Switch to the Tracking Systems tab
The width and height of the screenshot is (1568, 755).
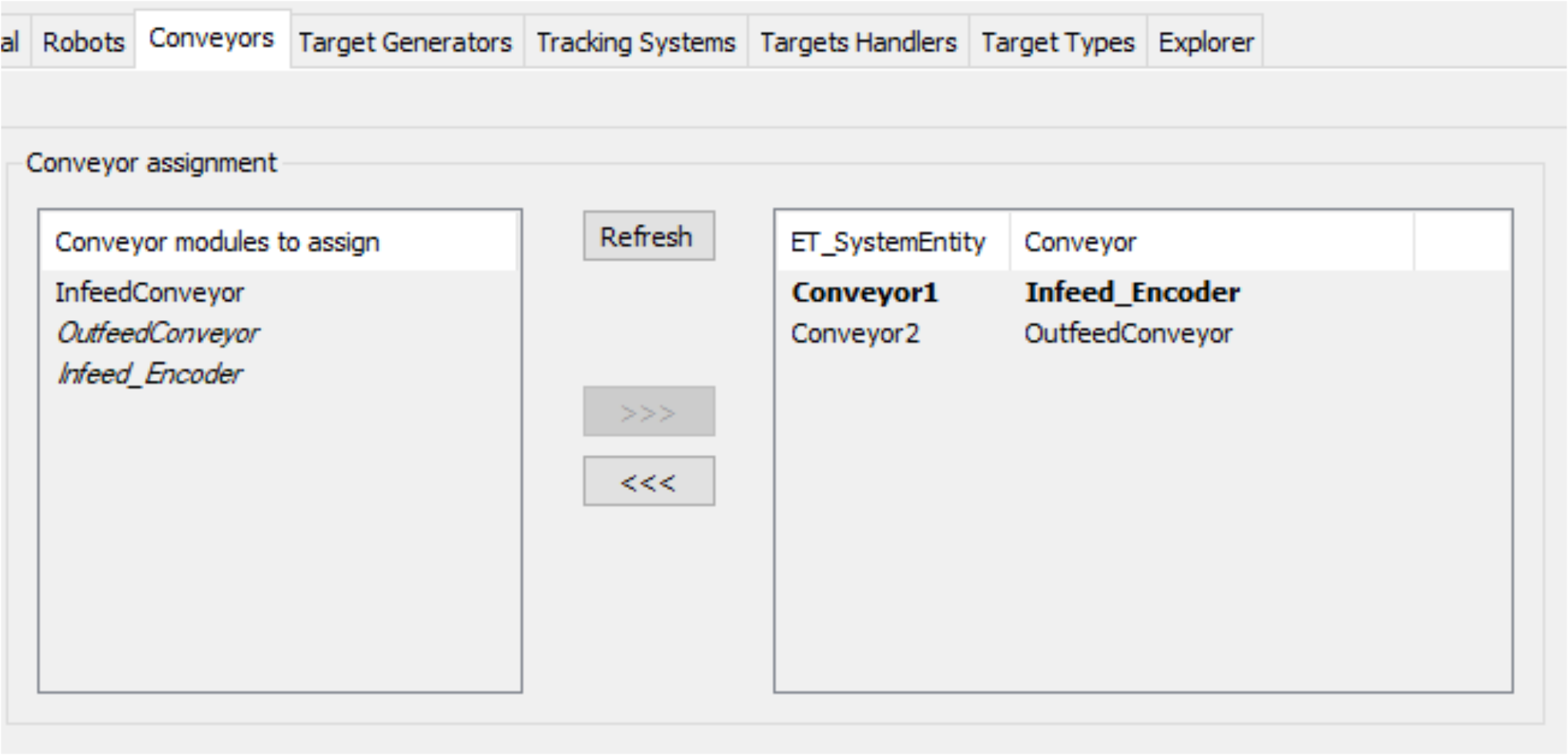tap(636, 42)
